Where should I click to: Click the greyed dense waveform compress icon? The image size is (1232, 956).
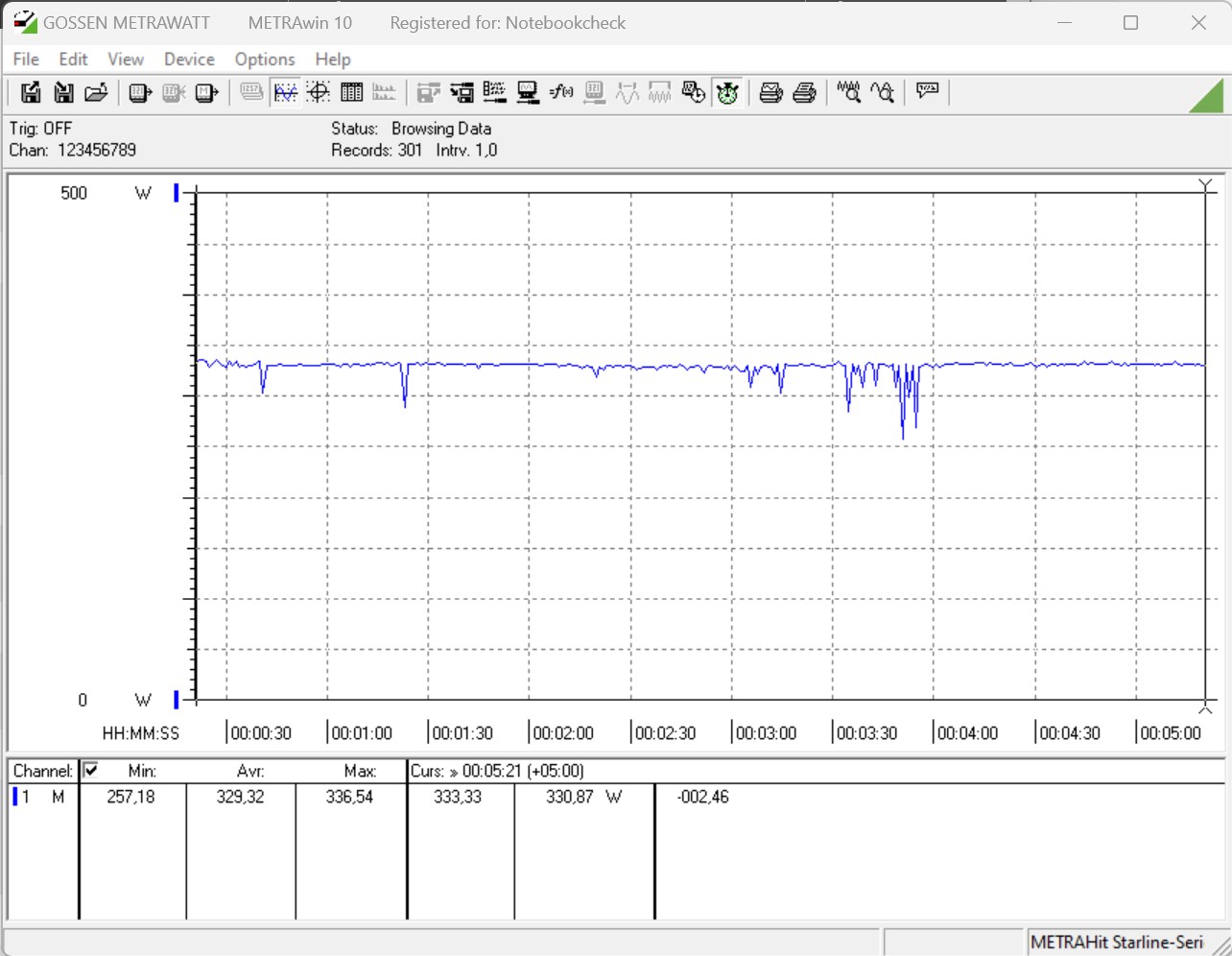pos(660,92)
